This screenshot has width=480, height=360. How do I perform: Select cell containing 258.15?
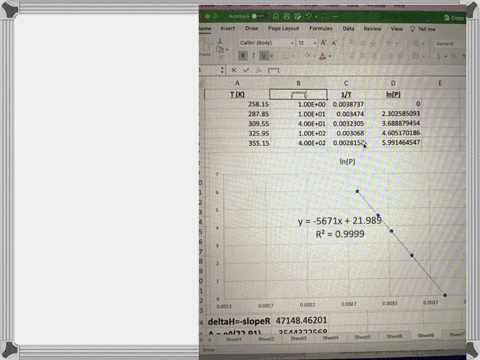point(237,104)
